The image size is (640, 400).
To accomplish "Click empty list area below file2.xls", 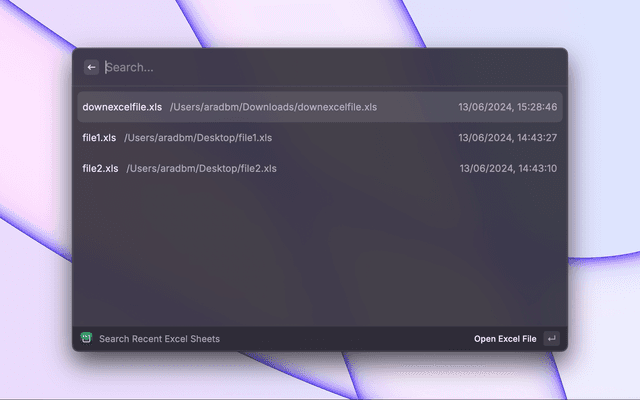I will pos(320,250).
